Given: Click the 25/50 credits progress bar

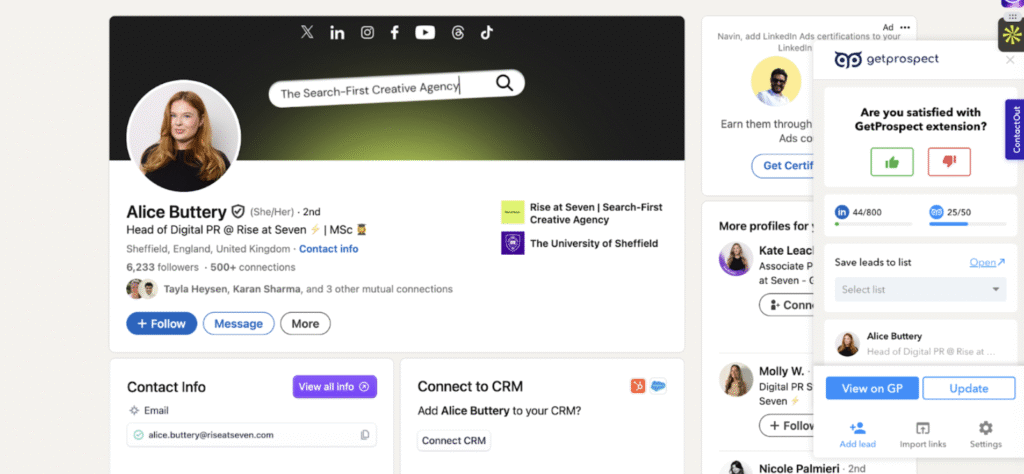Looking at the screenshot, I should (968, 224).
